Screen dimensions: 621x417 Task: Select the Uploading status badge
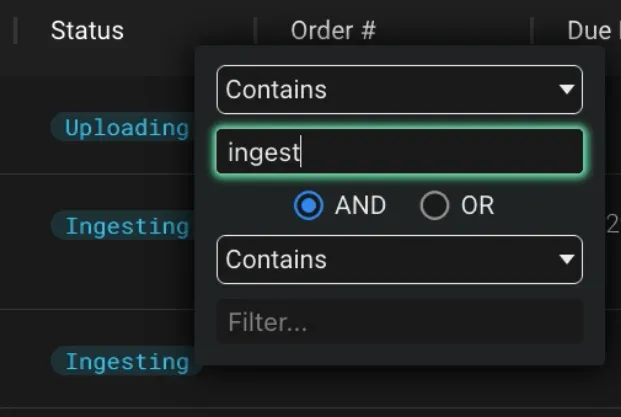(125, 128)
